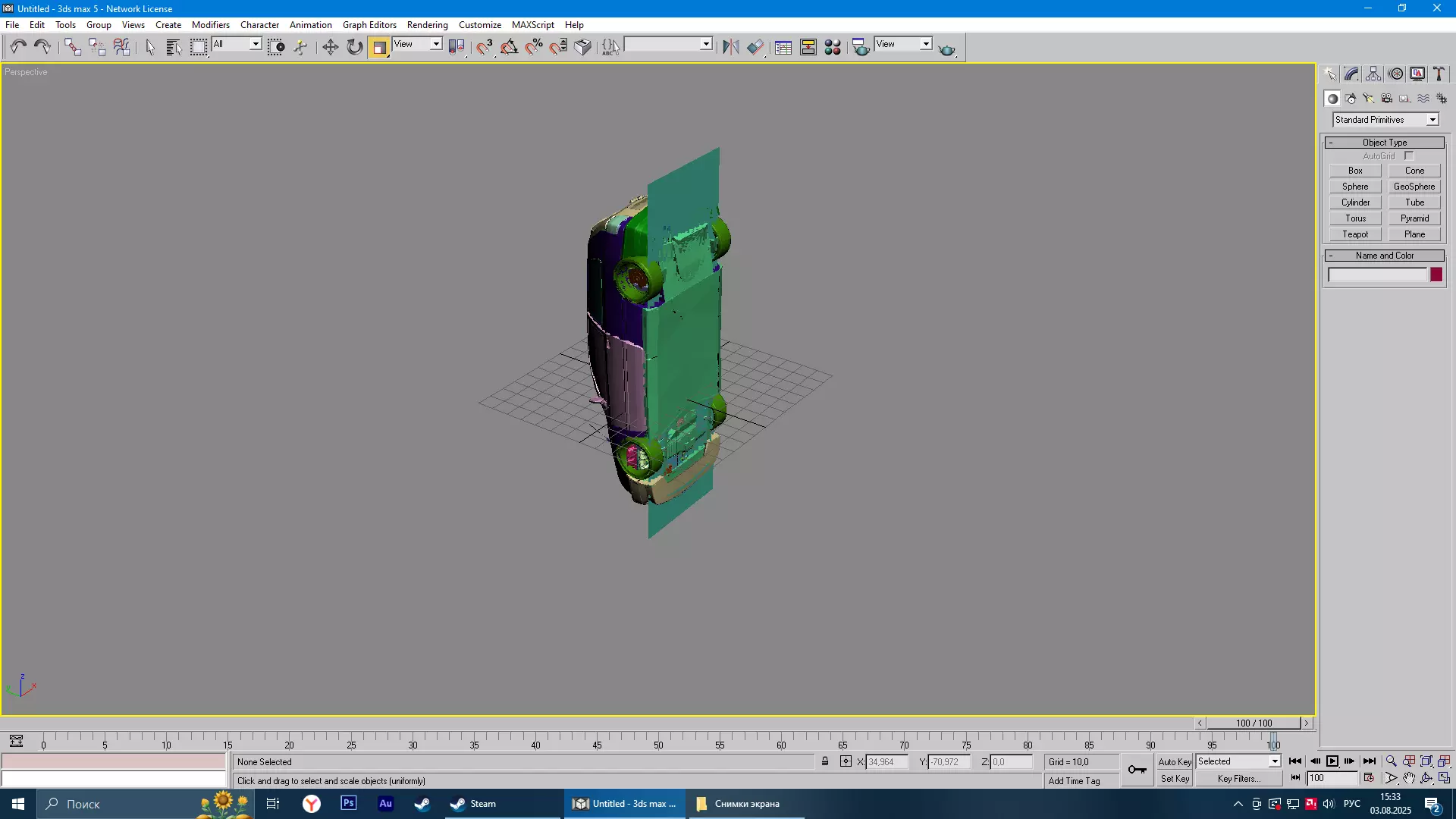
Task: Open the Material Editor icon
Action: click(833, 47)
